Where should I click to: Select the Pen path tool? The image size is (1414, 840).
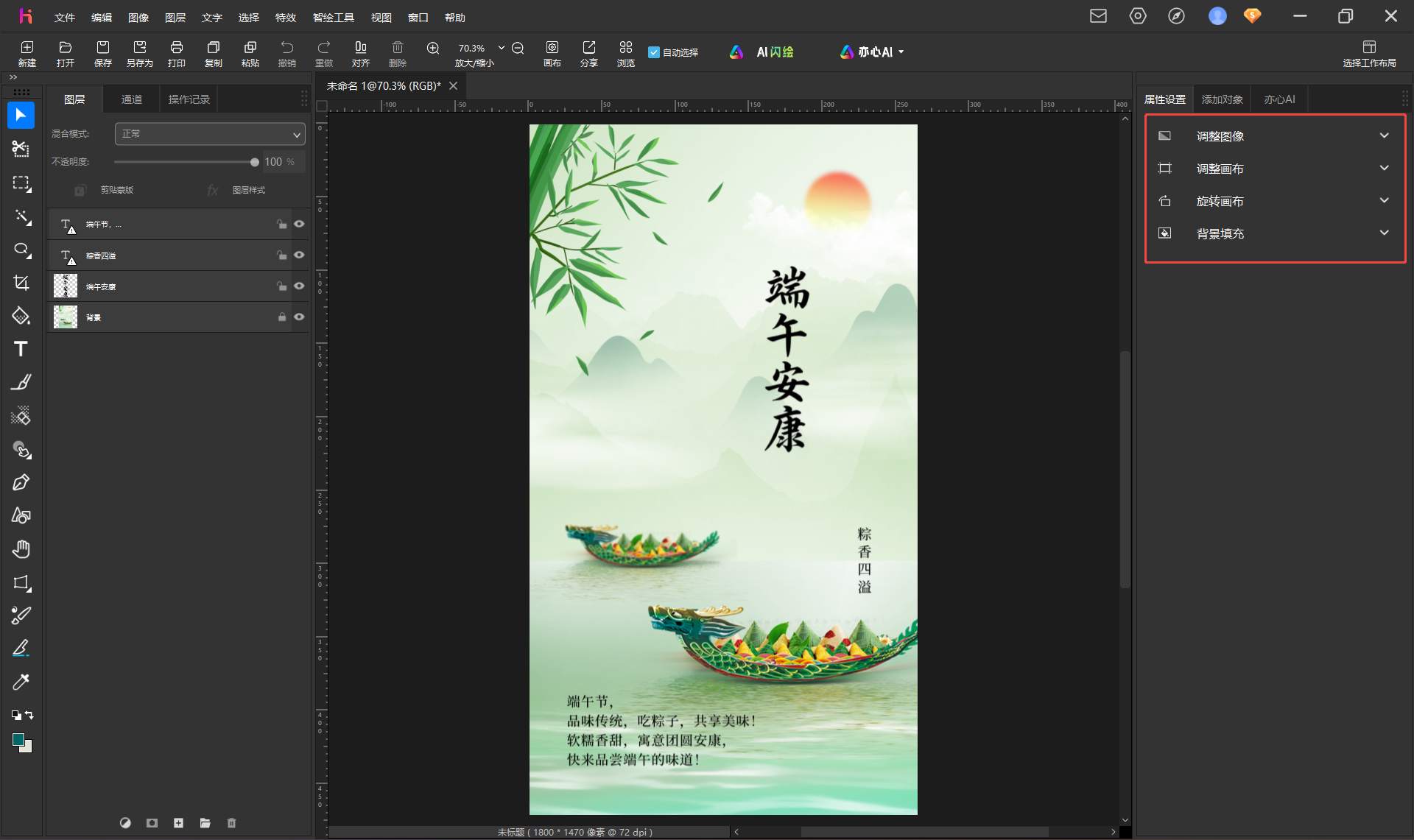pyautogui.click(x=21, y=482)
